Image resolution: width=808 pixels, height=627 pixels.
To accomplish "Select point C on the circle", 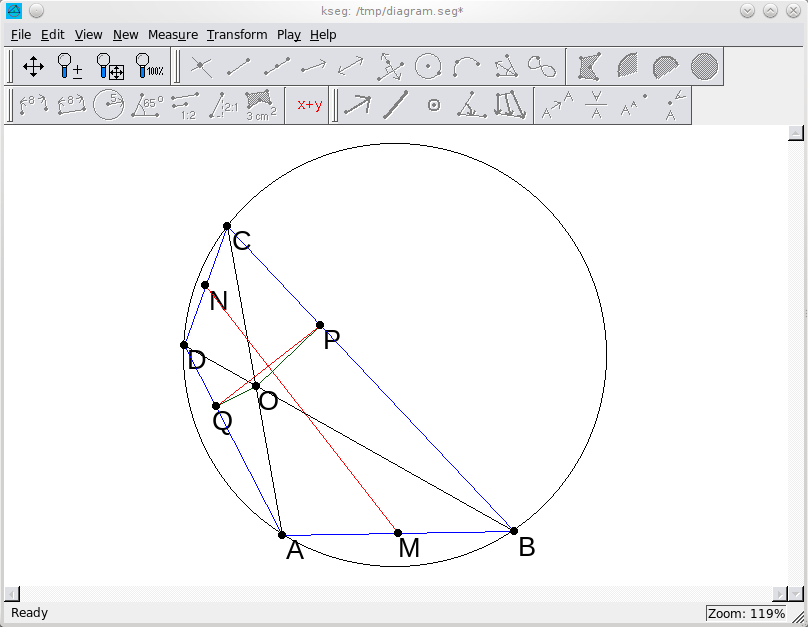I will click(x=227, y=226).
